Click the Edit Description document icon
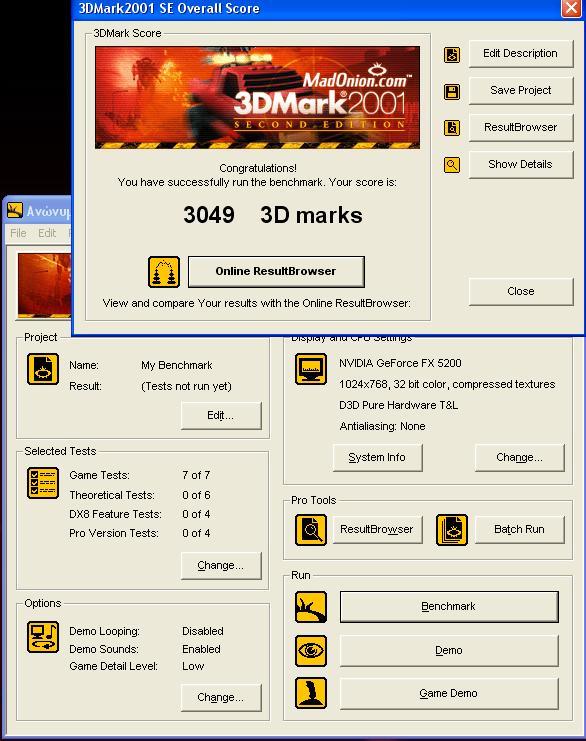This screenshot has width=586, height=741. pos(452,55)
